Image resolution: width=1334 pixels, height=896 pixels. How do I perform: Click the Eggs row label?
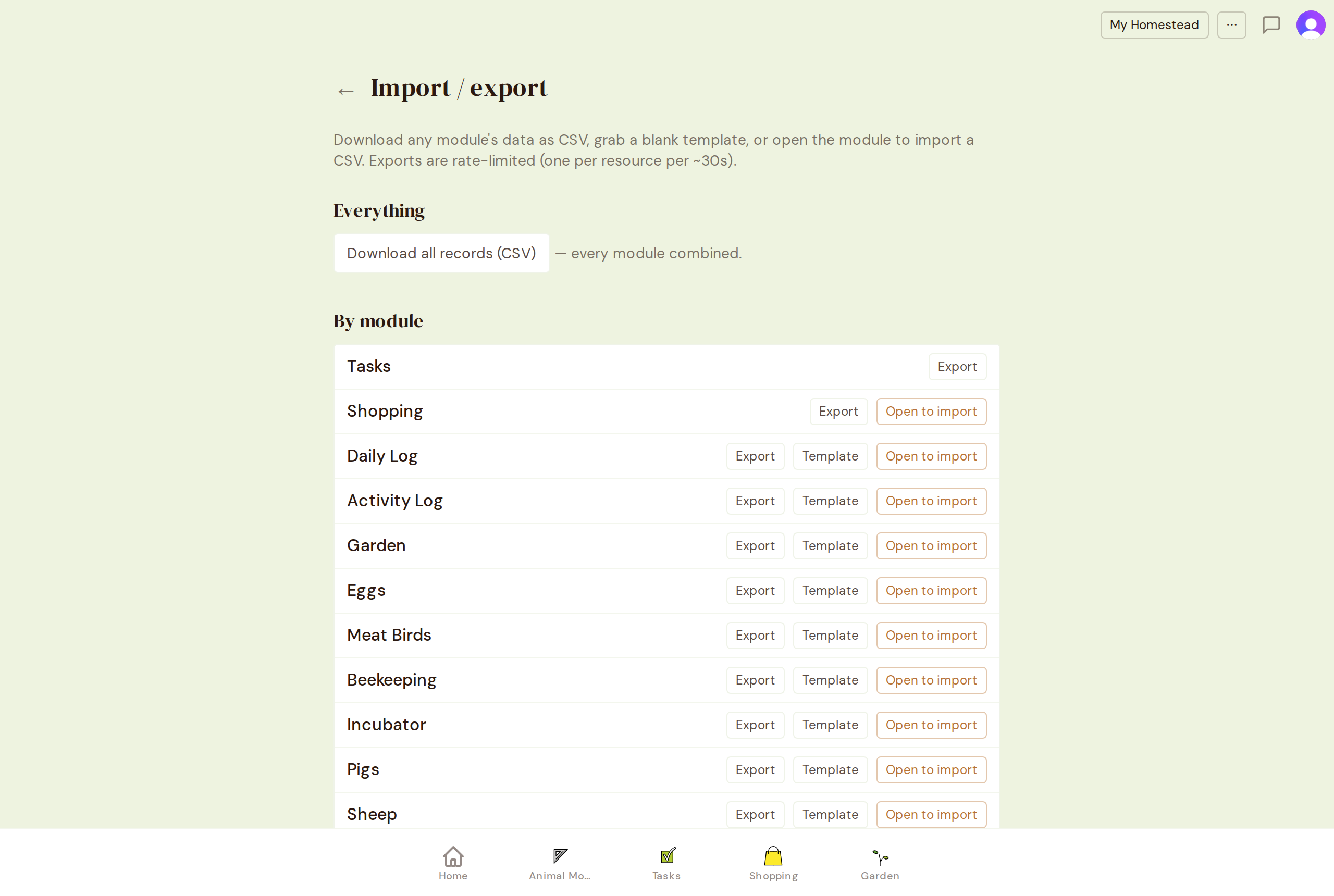[x=366, y=590]
